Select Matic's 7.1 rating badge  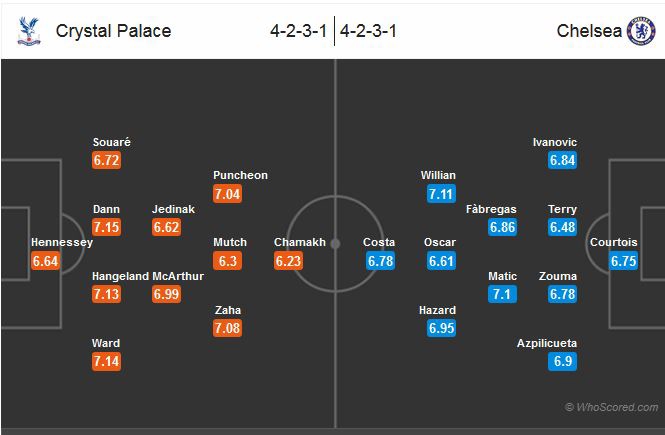(x=502, y=294)
